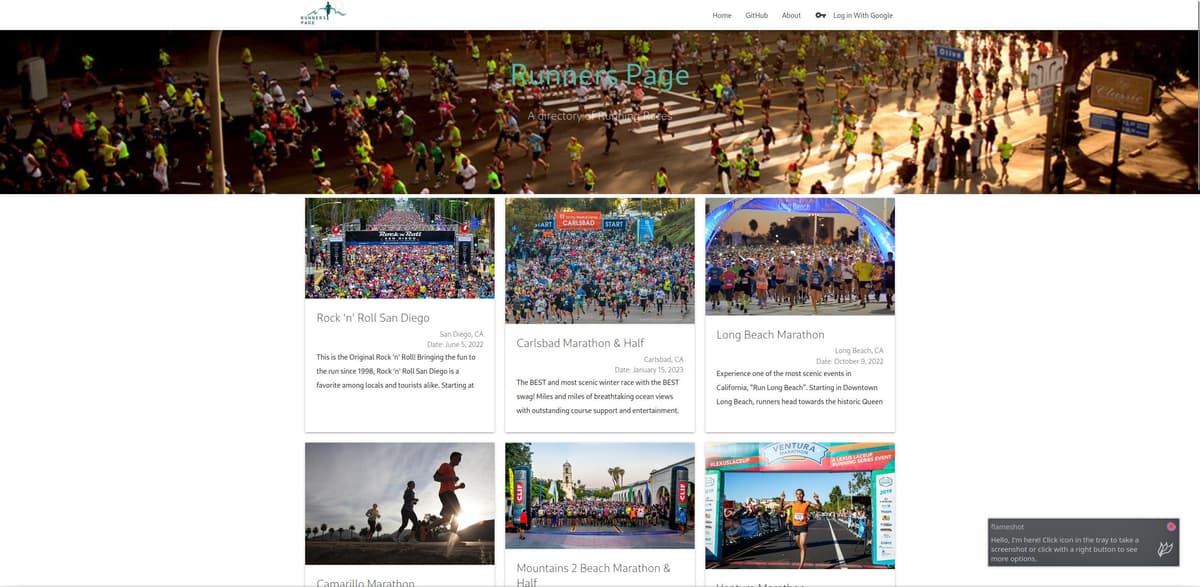The image size is (1200, 587).
Task: Open the About page
Action: [791, 15]
